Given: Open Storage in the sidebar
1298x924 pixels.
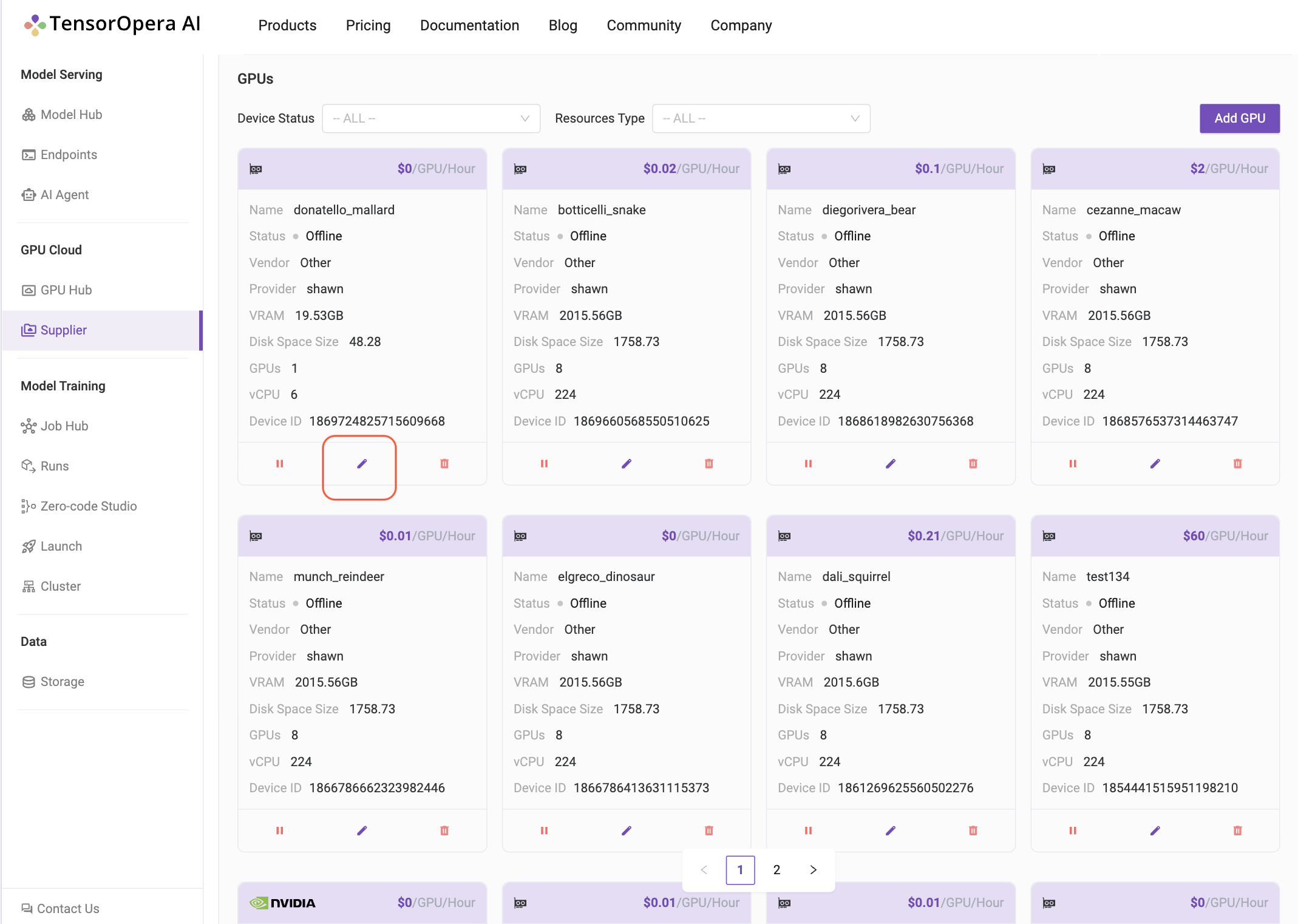Looking at the screenshot, I should 53,682.
